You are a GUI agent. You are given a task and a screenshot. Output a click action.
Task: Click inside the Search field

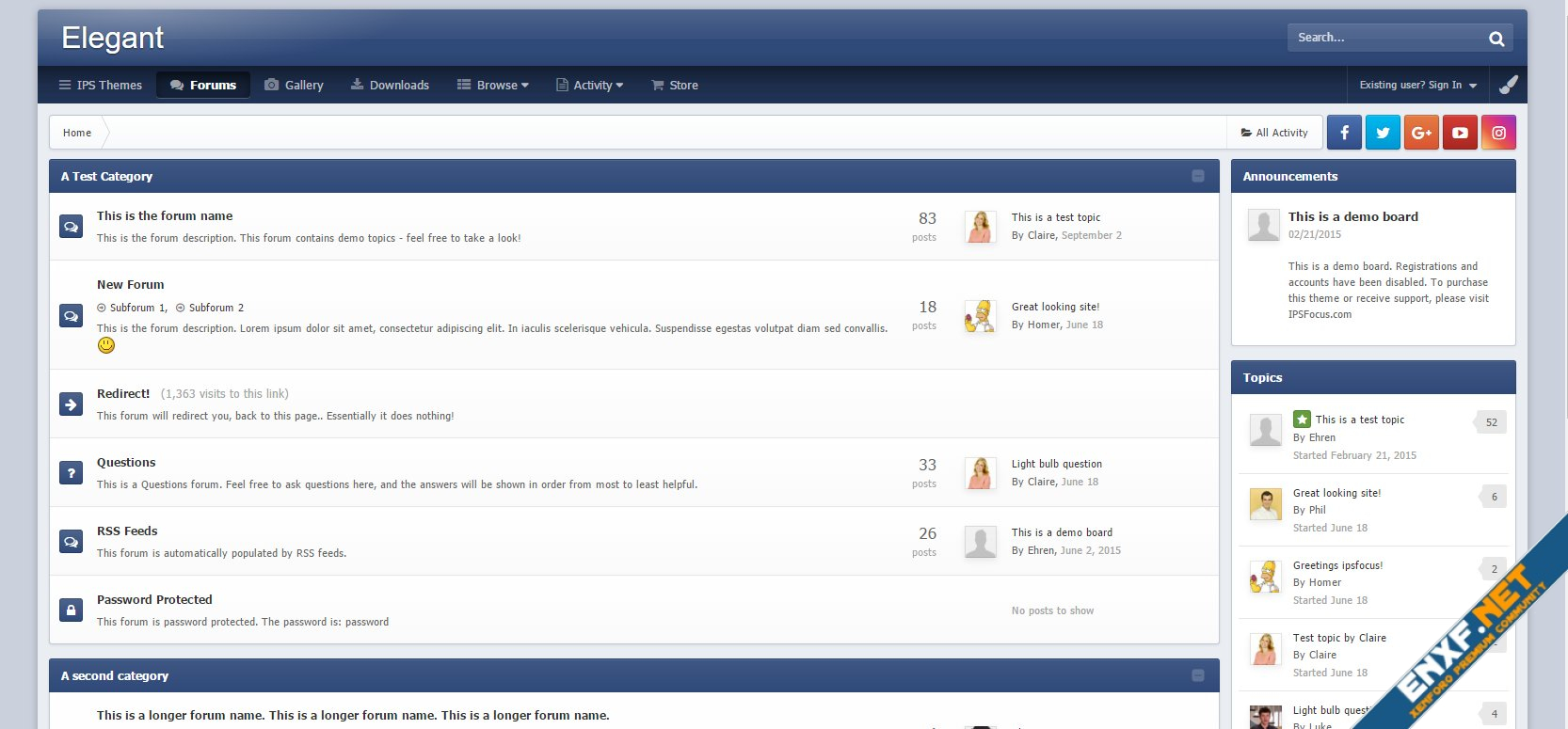[1384, 38]
